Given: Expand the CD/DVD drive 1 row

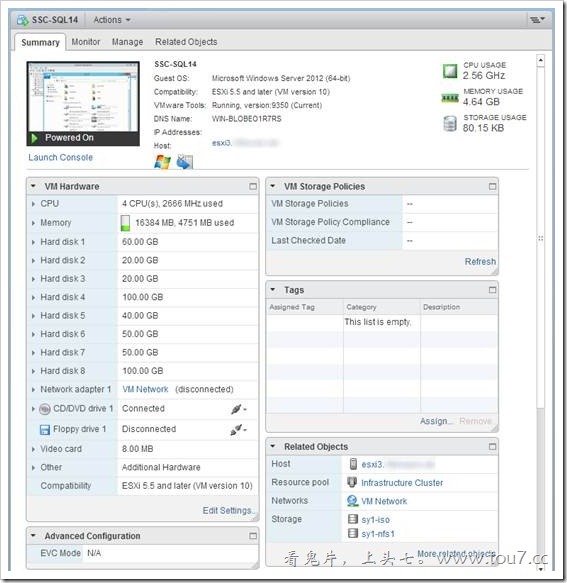Looking at the screenshot, I should click(33, 409).
